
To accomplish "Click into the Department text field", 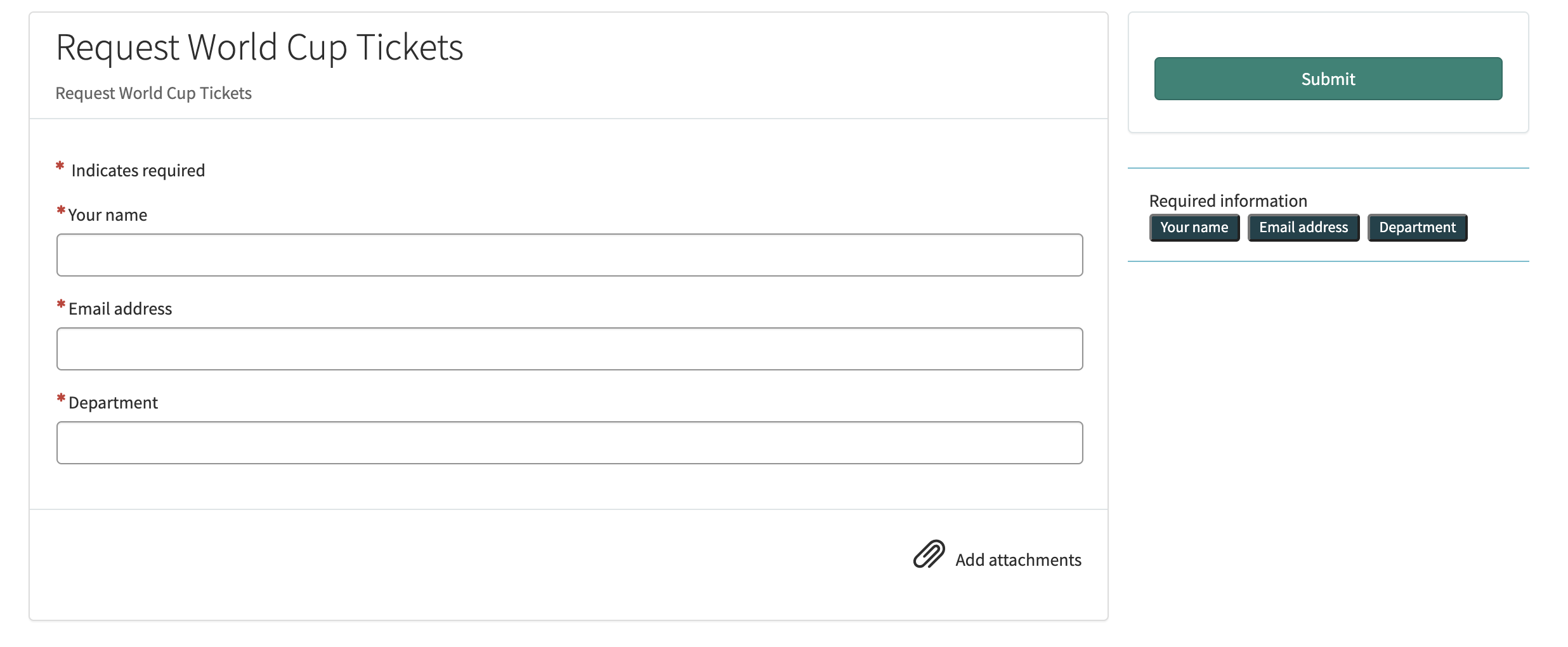I will 569,442.
